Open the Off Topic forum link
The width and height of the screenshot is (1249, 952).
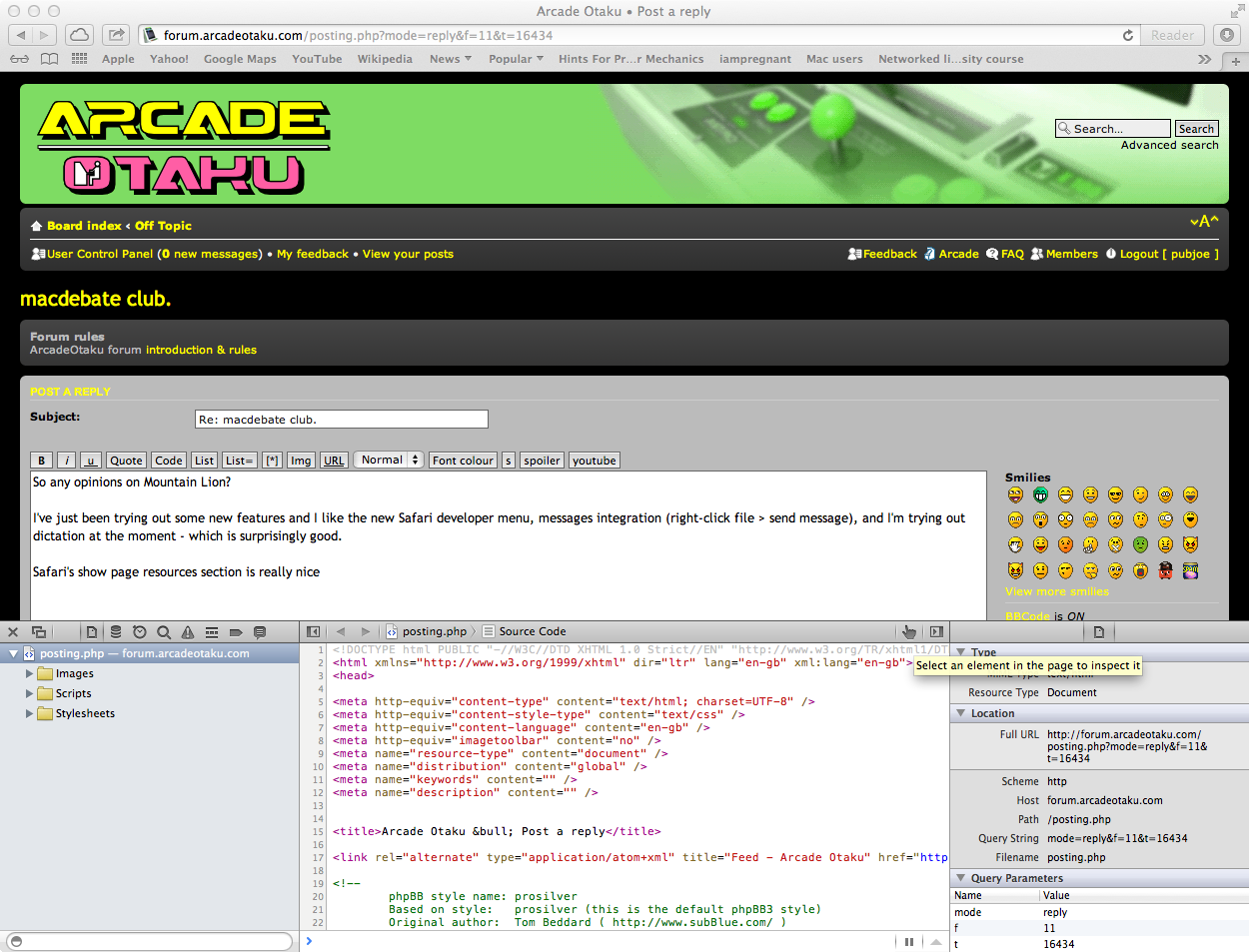pyautogui.click(x=163, y=226)
